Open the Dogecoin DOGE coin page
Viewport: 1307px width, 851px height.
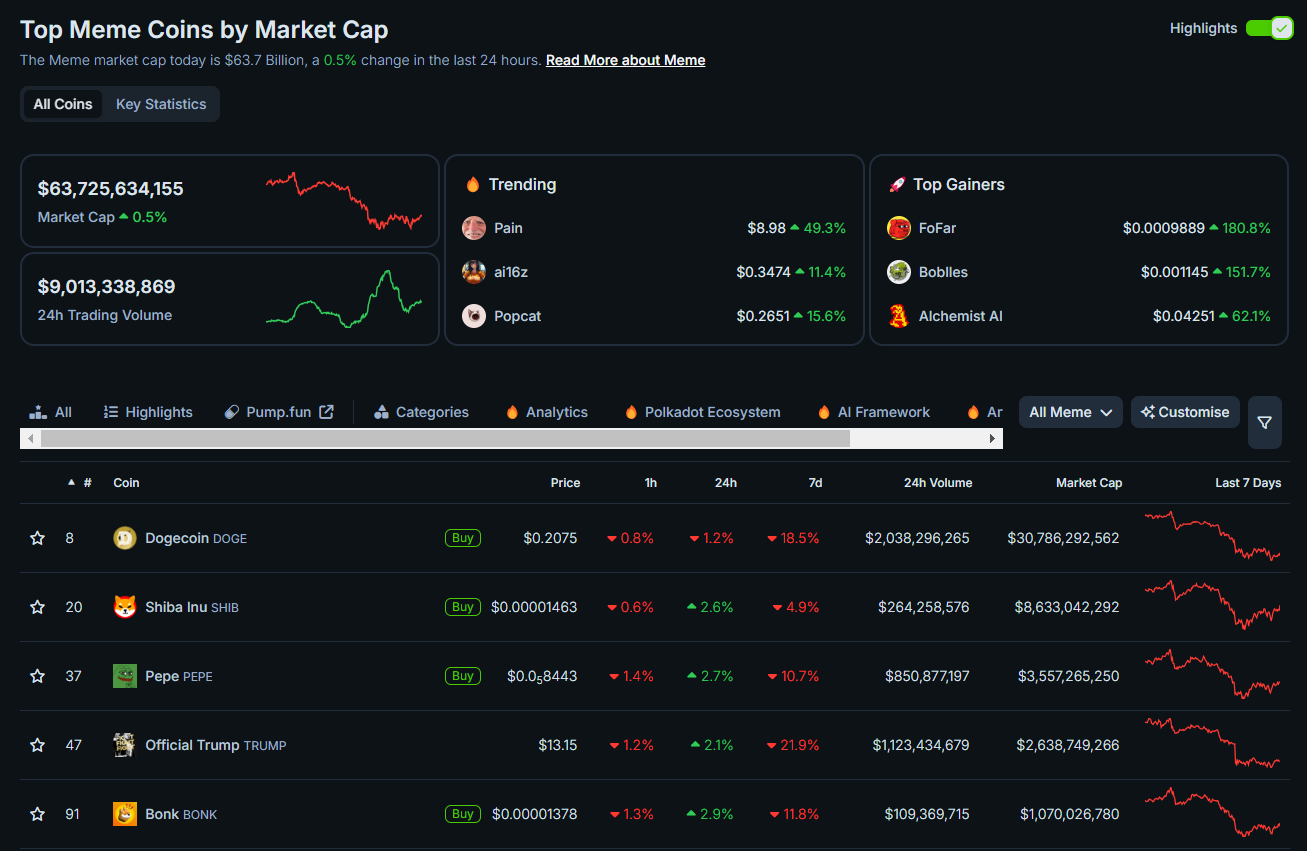(x=196, y=538)
